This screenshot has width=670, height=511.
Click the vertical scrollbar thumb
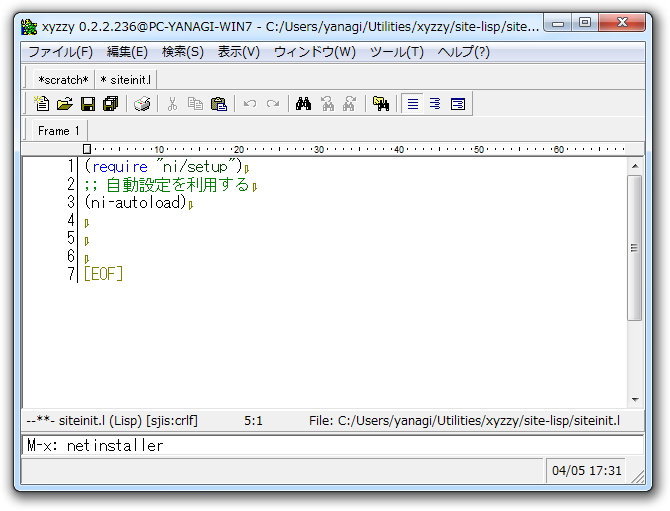pos(635,247)
